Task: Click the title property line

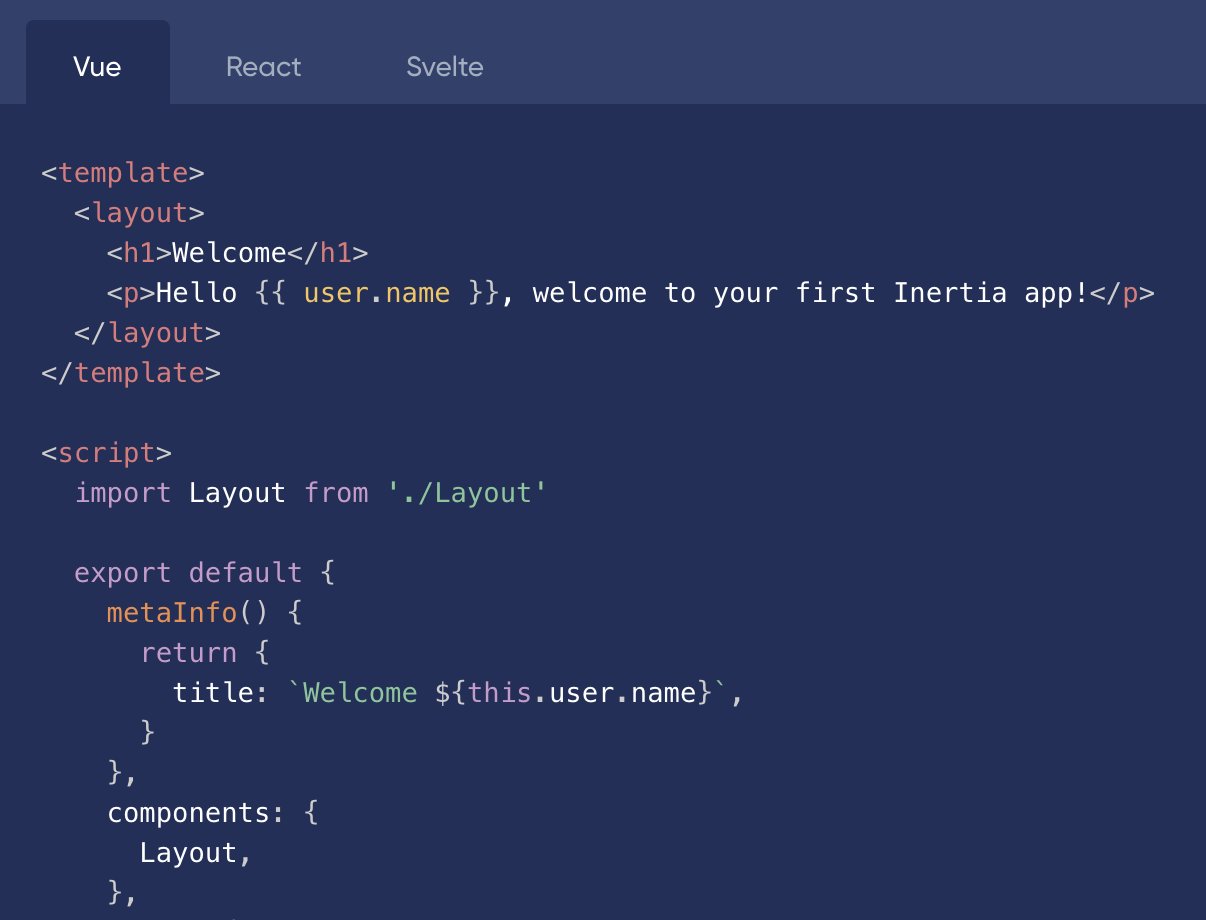Action: click(459, 693)
